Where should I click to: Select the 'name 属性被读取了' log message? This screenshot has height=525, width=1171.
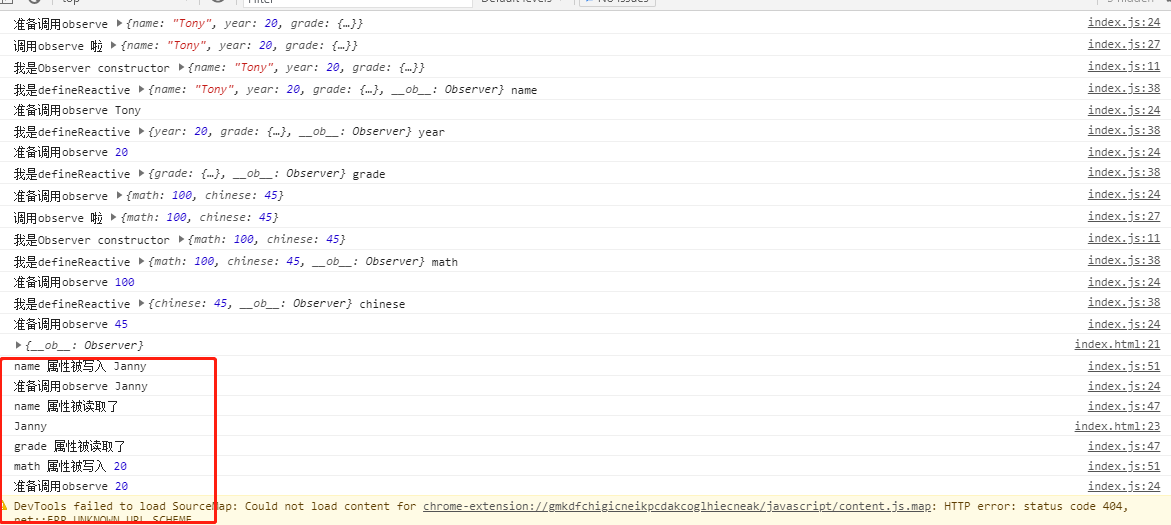66,406
